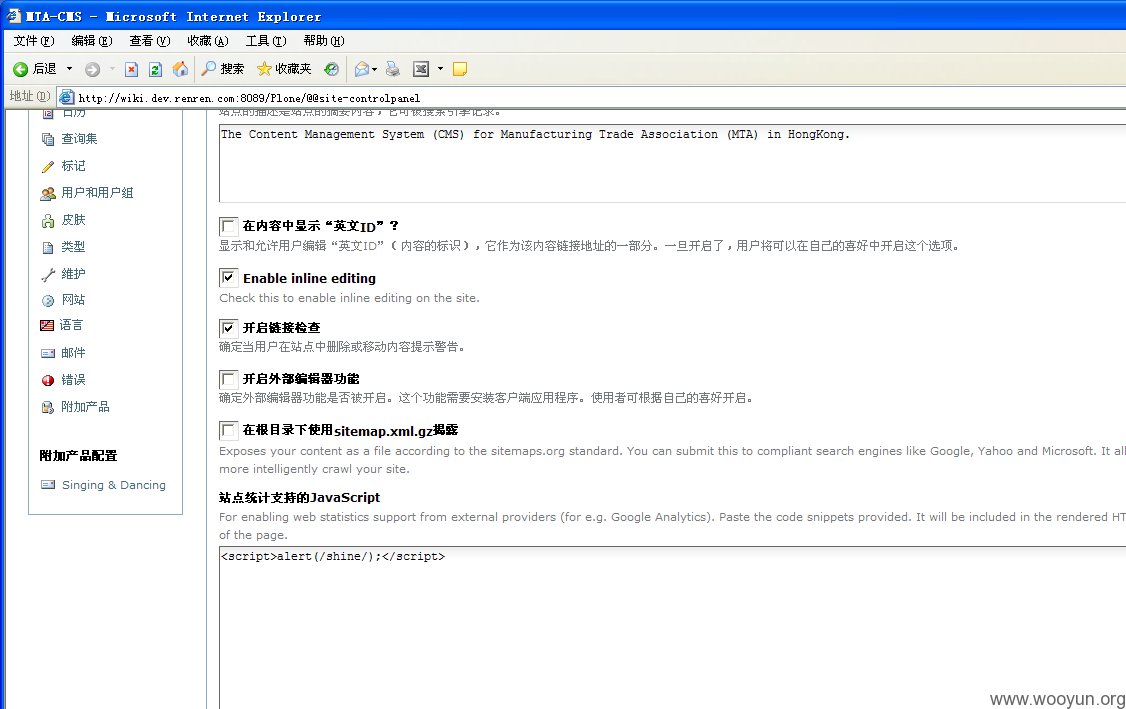The width and height of the screenshot is (1126, 709).
Task: Click the 标记 pencil icon
Action: pos(47,167)
